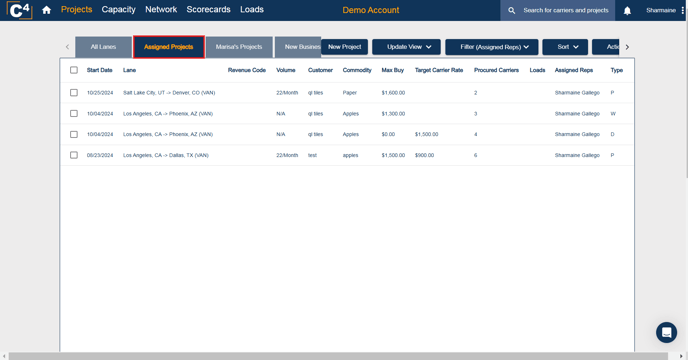Click the lowercase 'apples' commodity cell

click(350, 155)
